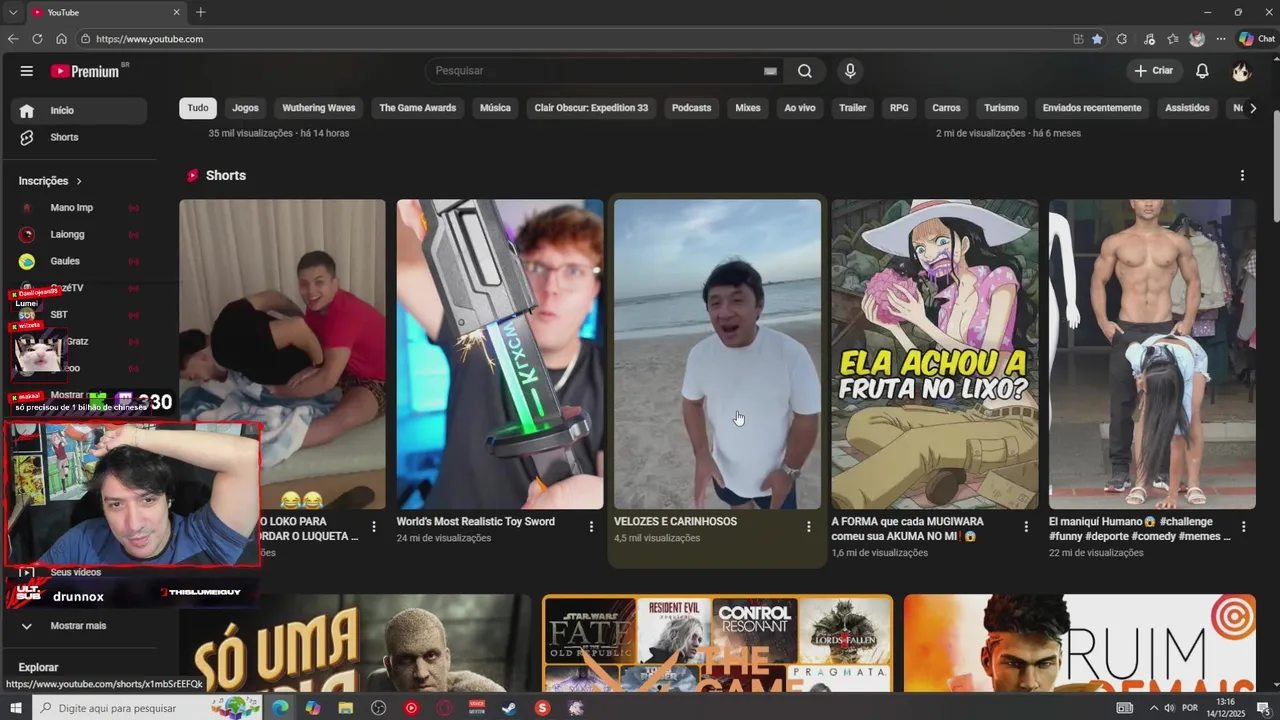Select Clair Obscur: Expedition 33 chip
The height and width of the screenshot is (720, 1280).
tap(591, 108)
